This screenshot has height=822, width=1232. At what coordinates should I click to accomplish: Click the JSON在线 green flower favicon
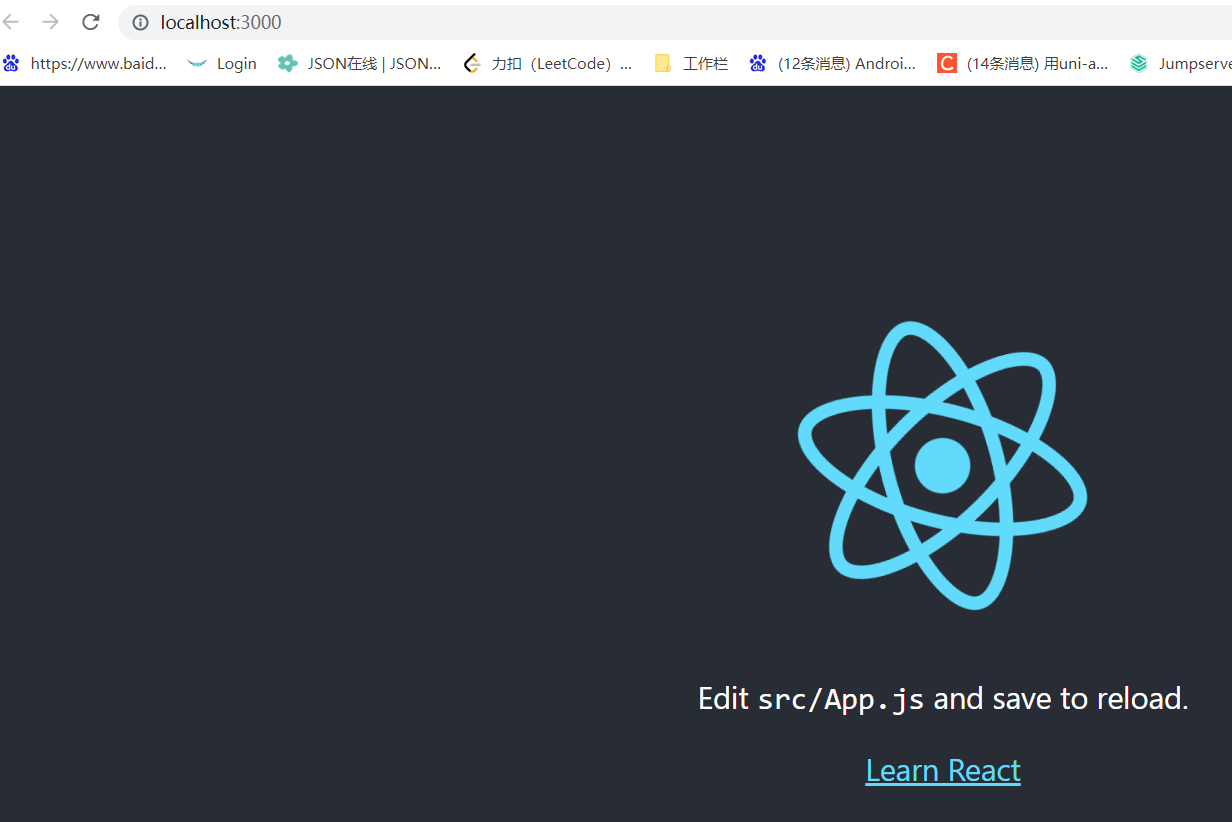click(287, 63)
